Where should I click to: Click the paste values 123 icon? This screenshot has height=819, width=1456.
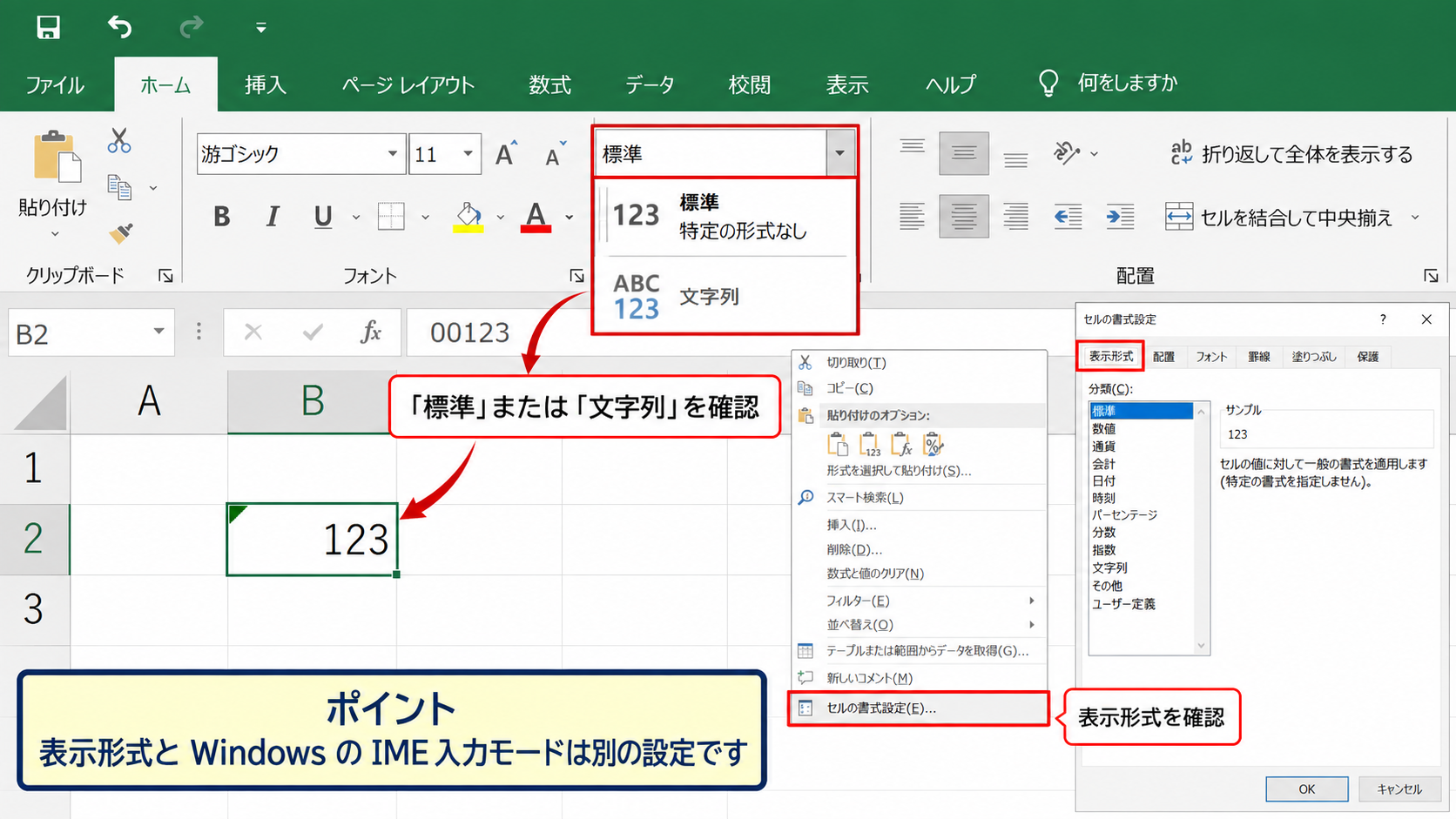click(x=870, y=445)
